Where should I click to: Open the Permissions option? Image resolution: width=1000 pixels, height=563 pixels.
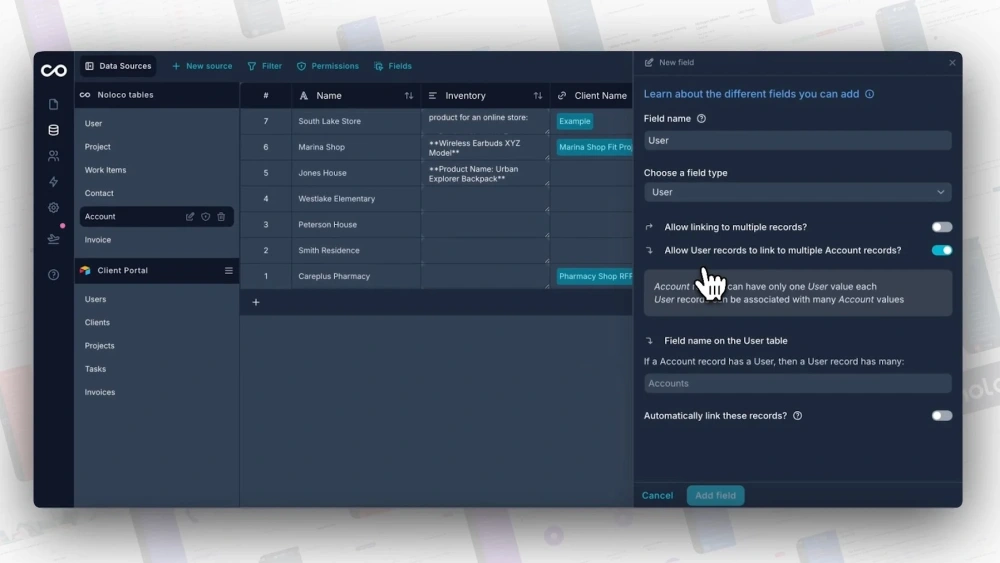(328, 66)
